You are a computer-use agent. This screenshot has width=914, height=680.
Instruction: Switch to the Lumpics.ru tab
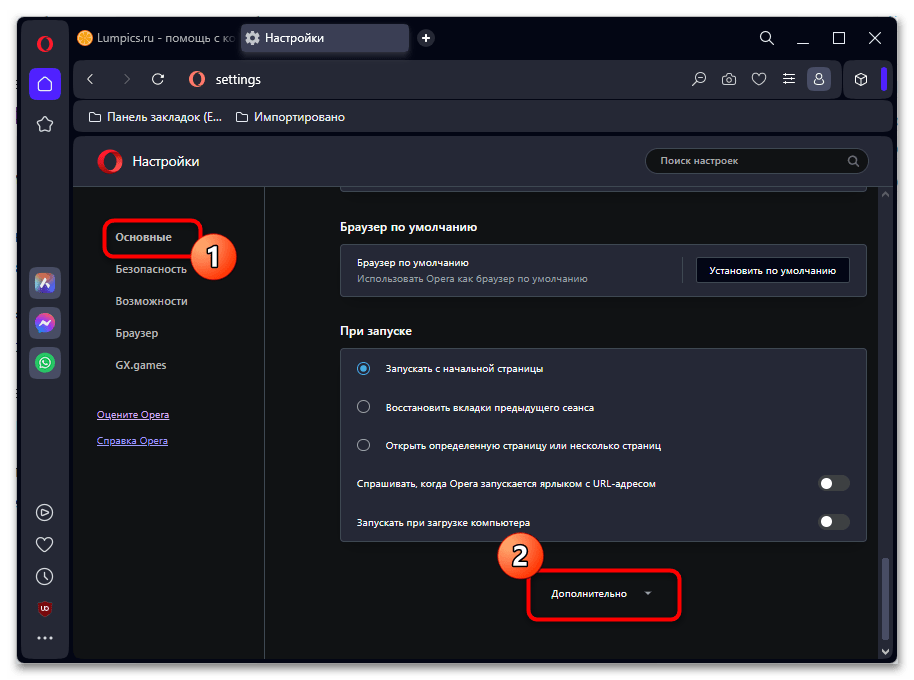(x=156, y=38)
